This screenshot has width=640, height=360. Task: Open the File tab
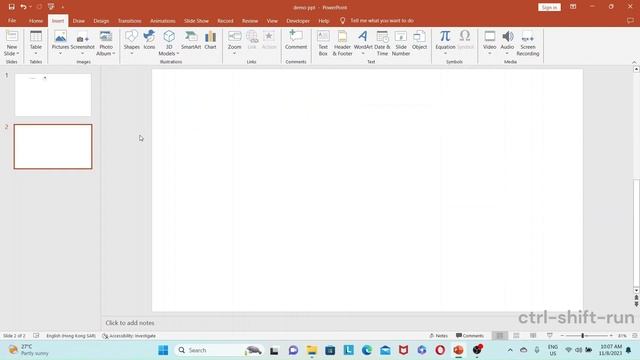tap(12, 20)
